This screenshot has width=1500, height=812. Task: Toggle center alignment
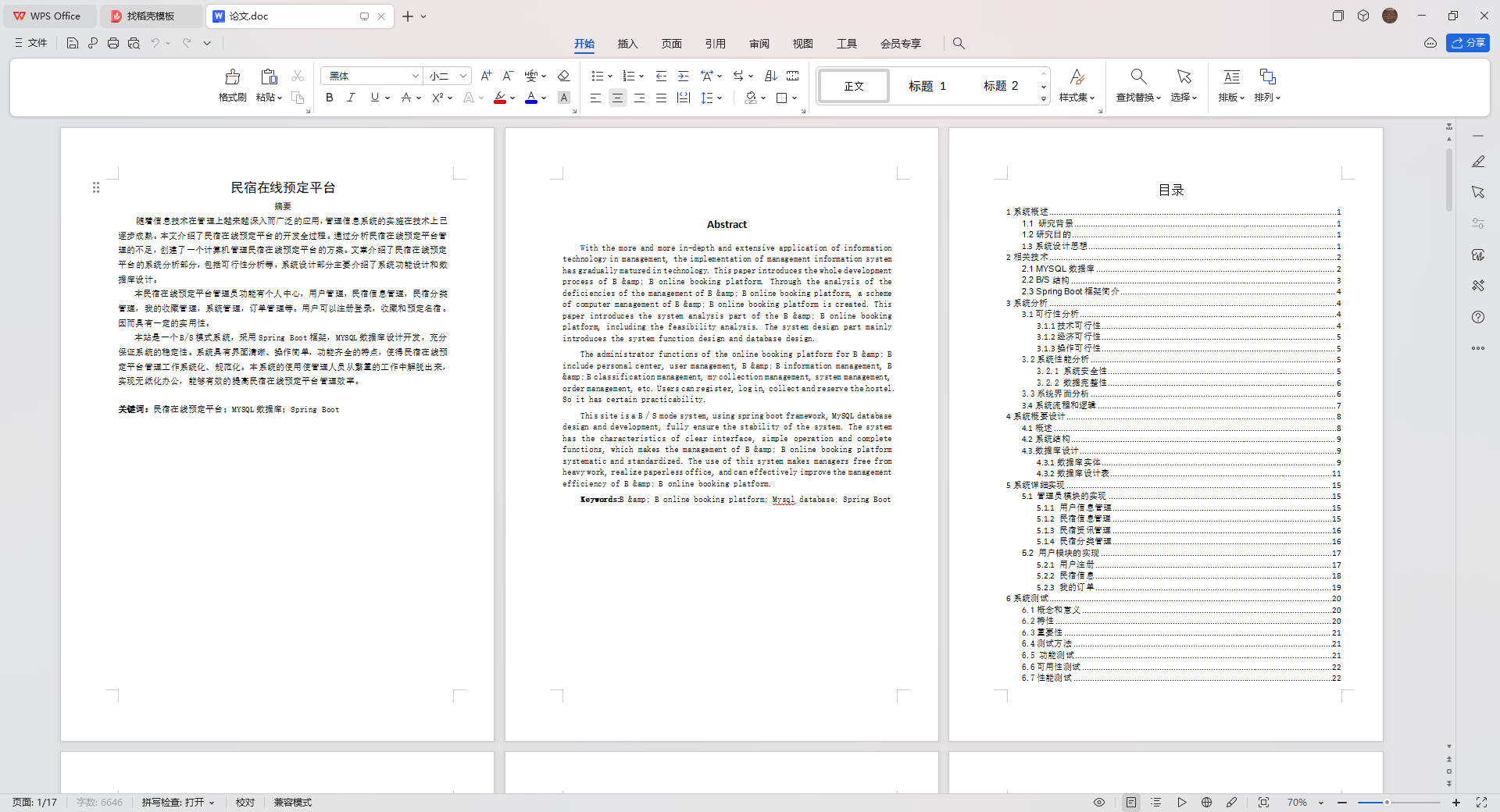tap(617, 98)
